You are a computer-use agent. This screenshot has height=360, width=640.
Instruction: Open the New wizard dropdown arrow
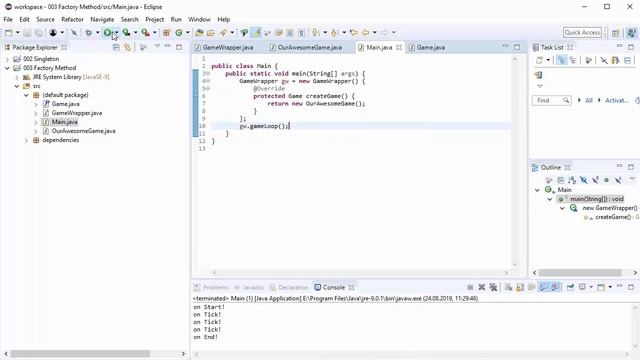pos(18,33)
